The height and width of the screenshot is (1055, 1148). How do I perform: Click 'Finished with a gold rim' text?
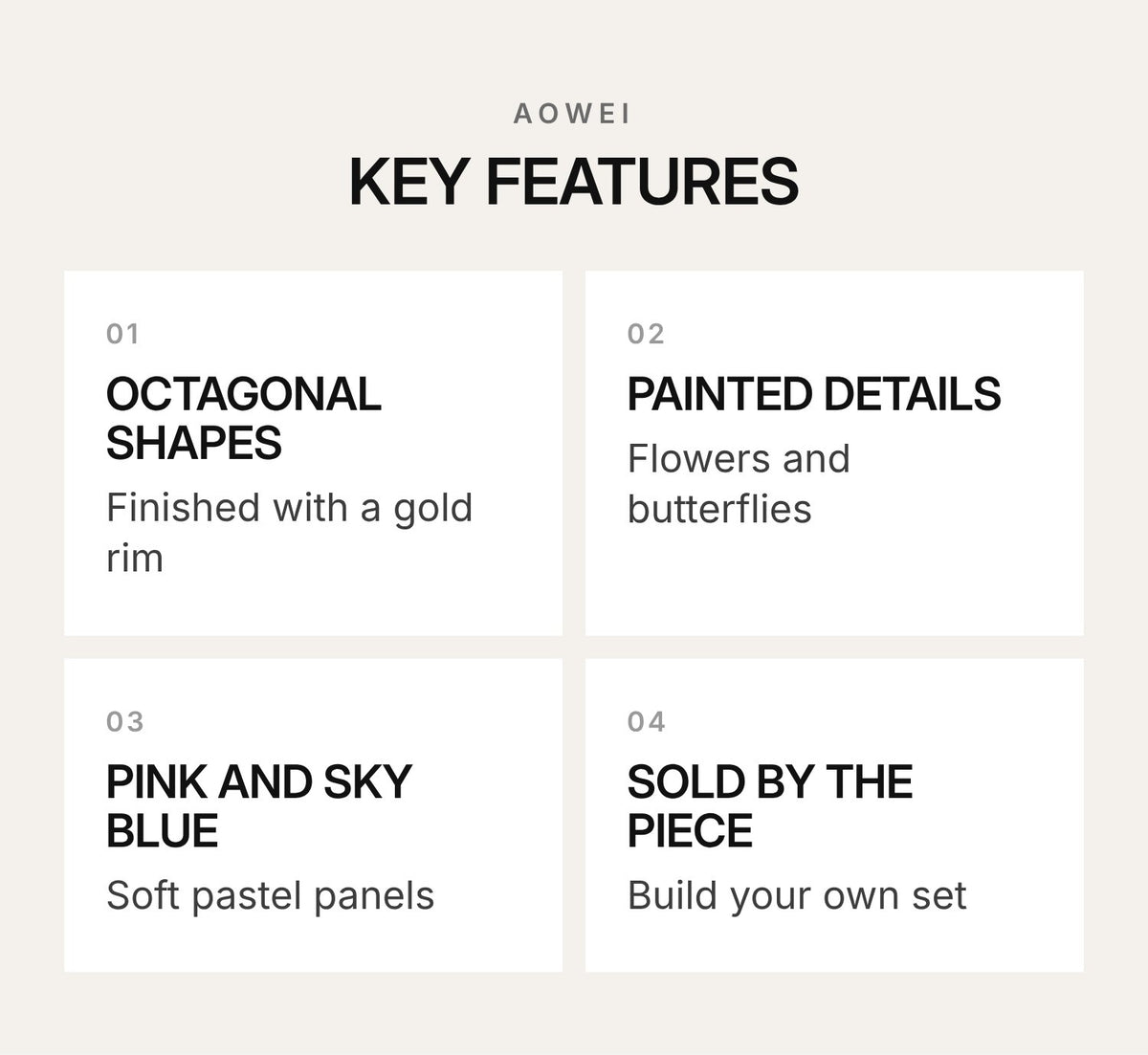point(290,533)
